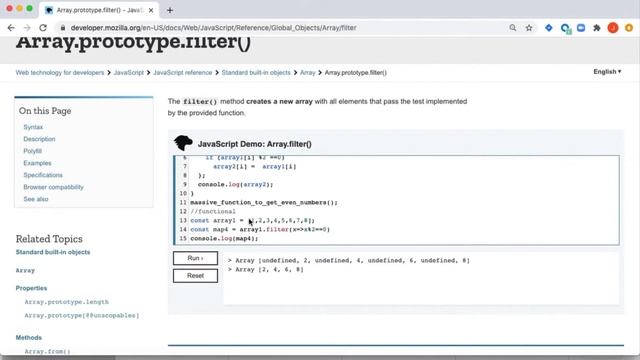This screenshot has width=640, height=360.
Task: Reload the MDN page
Action: (43, 28)
